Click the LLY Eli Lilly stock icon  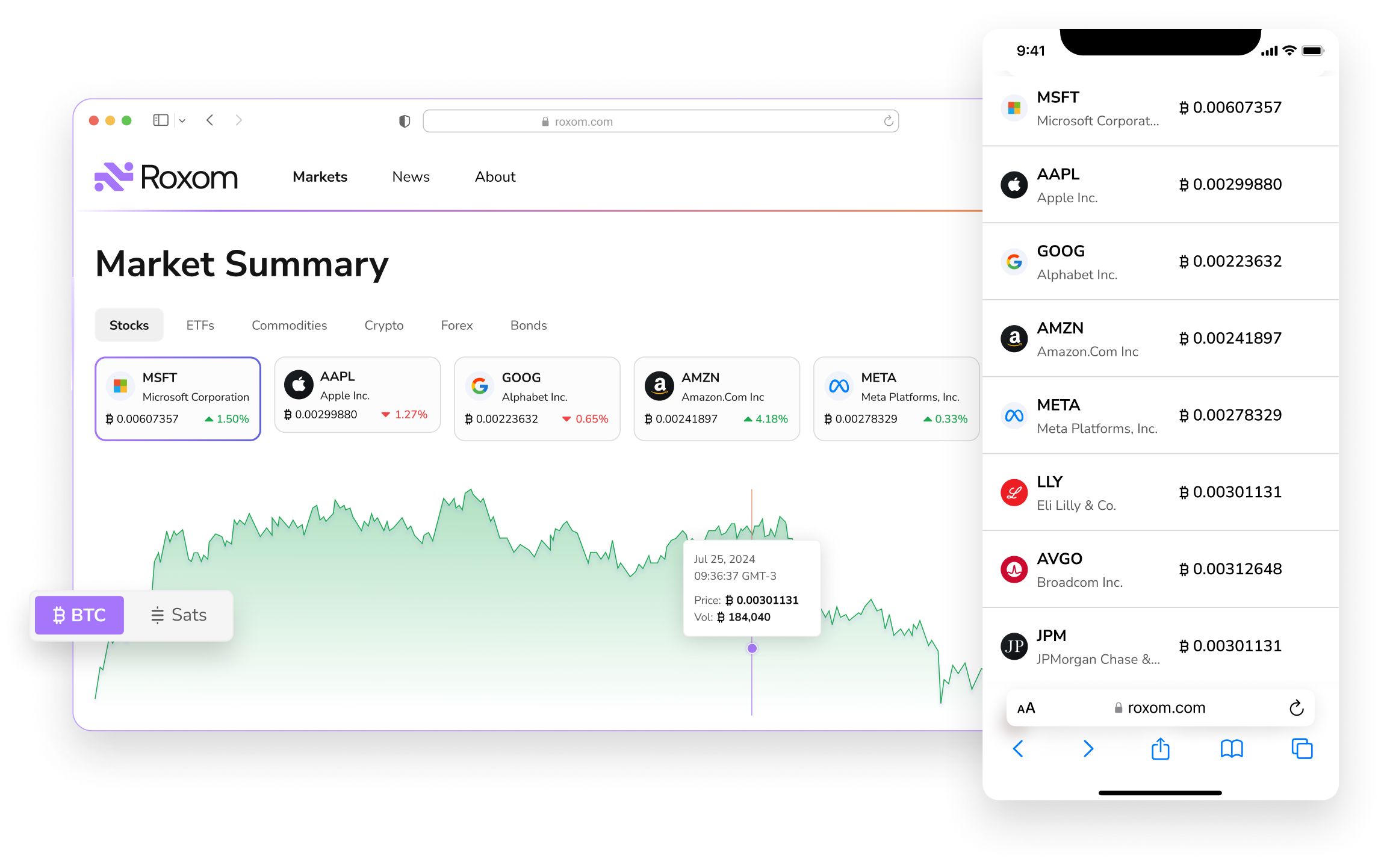click(x=1014, y=492)
